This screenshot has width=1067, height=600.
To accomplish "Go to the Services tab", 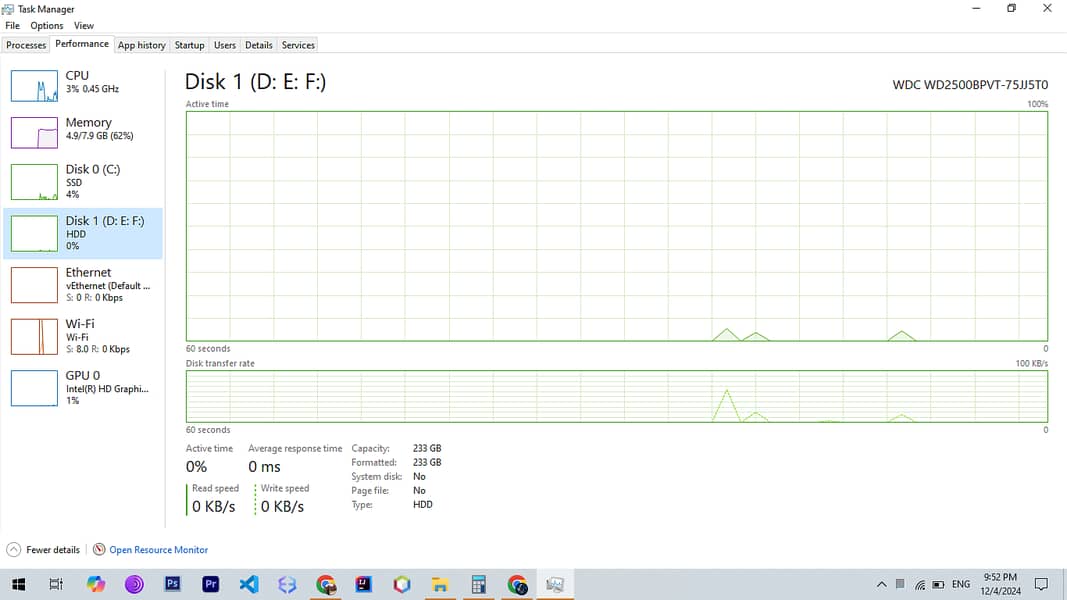I will click(298, 45).
